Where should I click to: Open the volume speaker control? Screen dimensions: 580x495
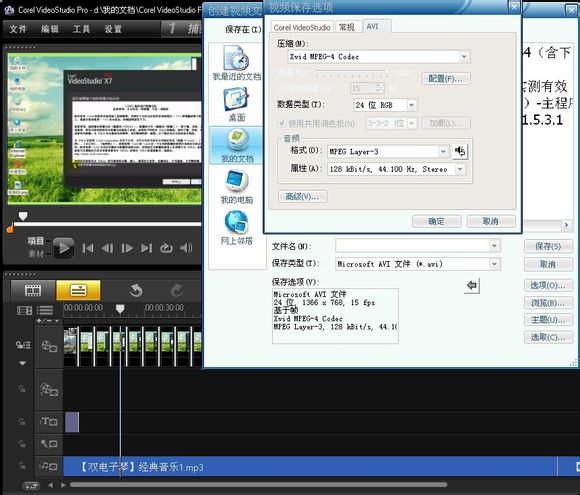pos(186,248)
